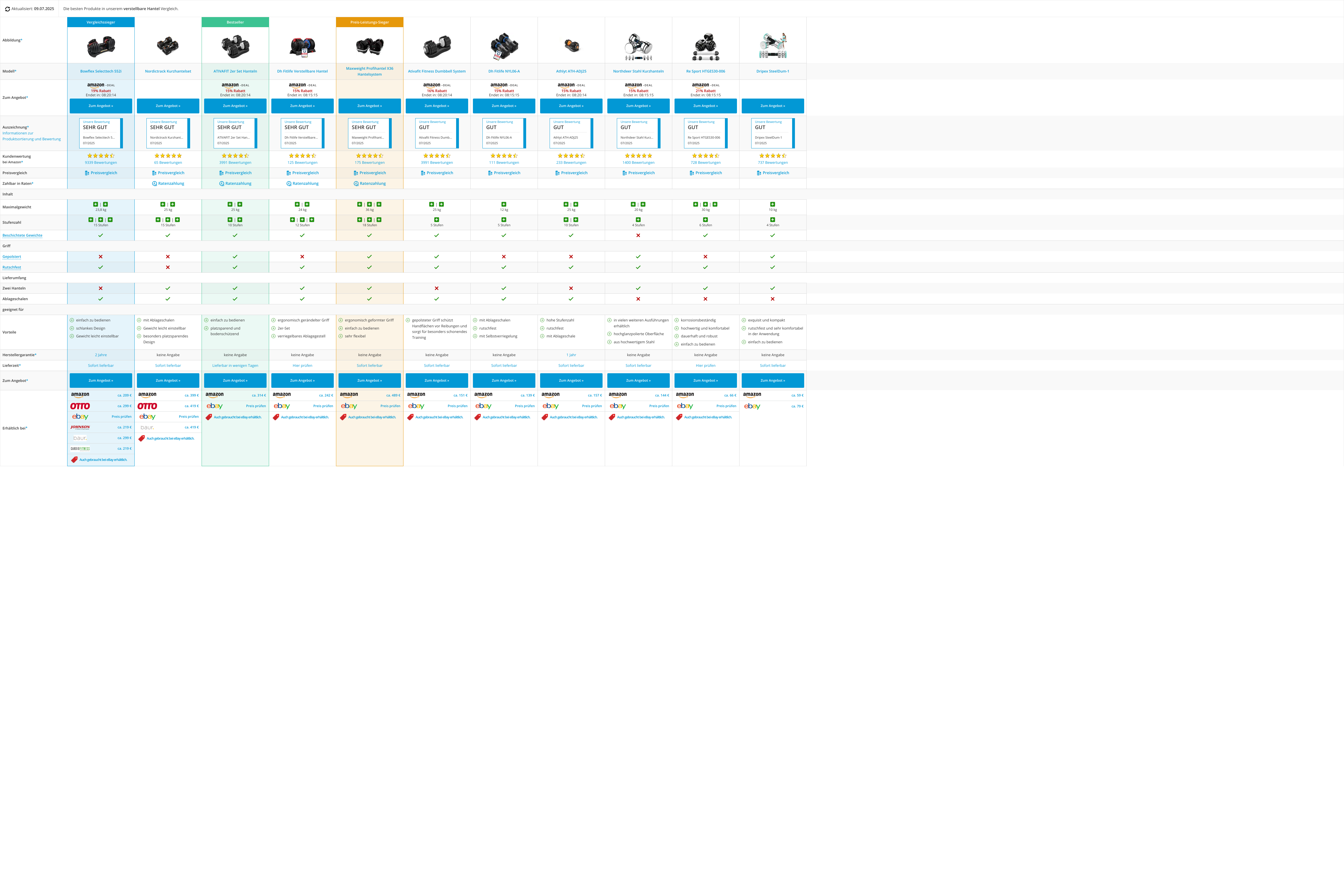Image resolution: width=1344 pixels, height=896 pixels.
Task: Click the Amazon deal logo above 21% Rabatt
Action: pyautogui.click(x=706, y=85)
